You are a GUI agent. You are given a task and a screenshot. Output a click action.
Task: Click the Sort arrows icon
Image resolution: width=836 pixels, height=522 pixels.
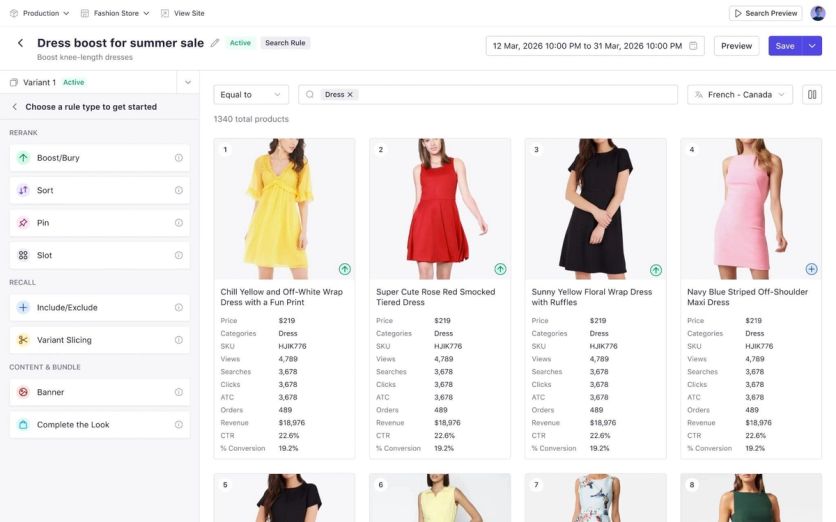(23, 190)
